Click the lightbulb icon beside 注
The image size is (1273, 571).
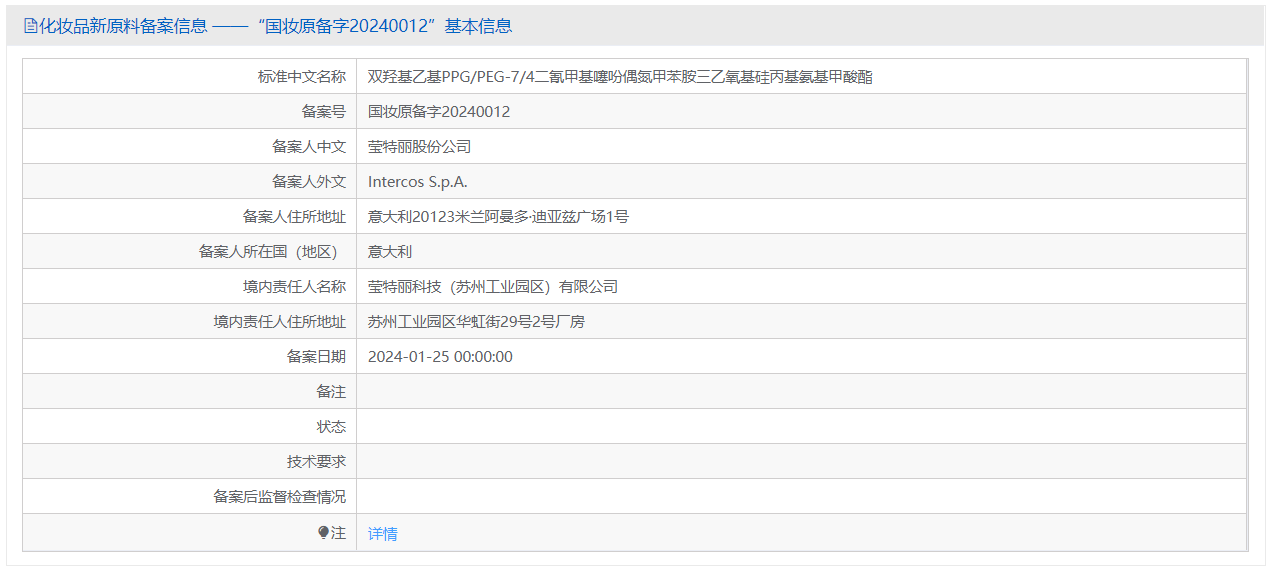pos(323,533)
